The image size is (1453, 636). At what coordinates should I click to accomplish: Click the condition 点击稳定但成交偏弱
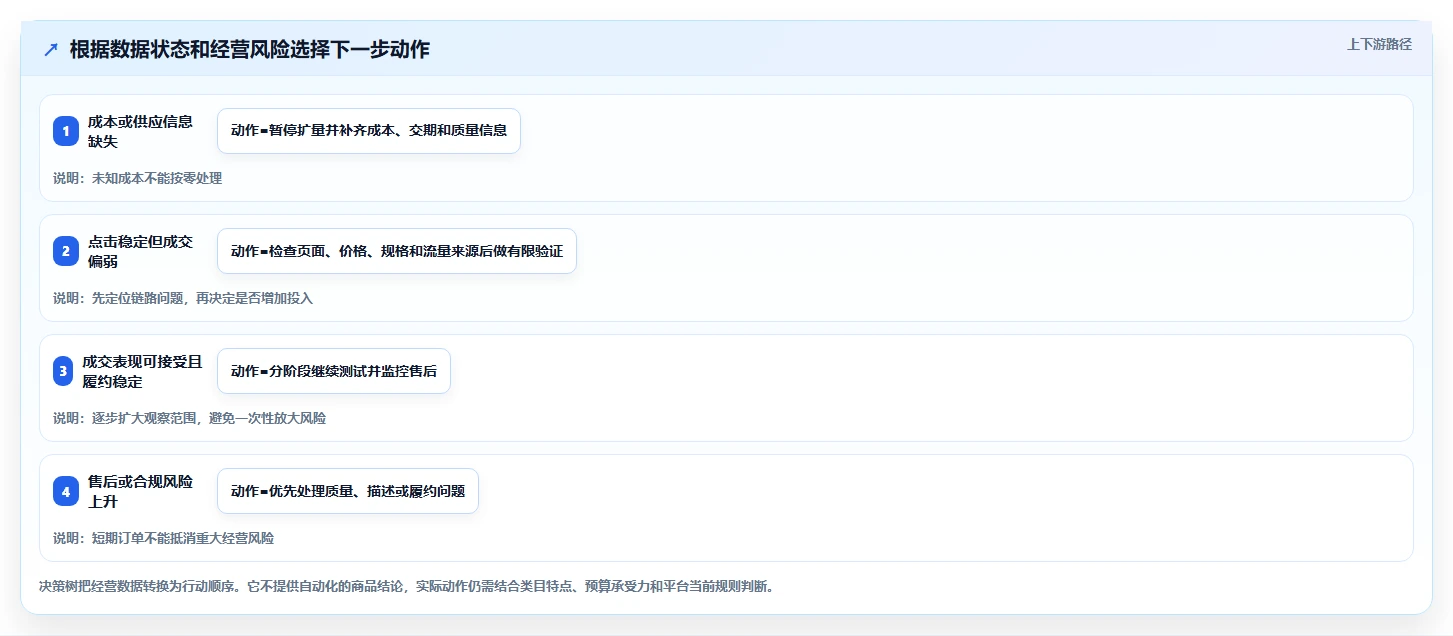[141, 251]
